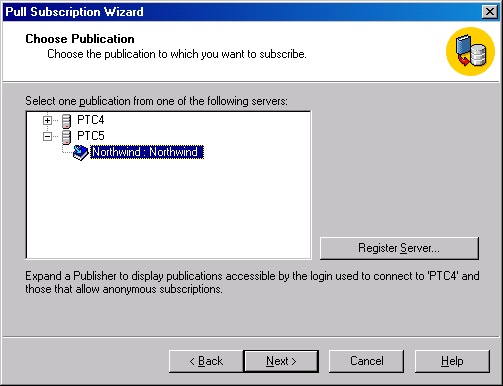503x386 pixels.
Task: Click the PTC4 server icon
Action: [x=67, y=121]
